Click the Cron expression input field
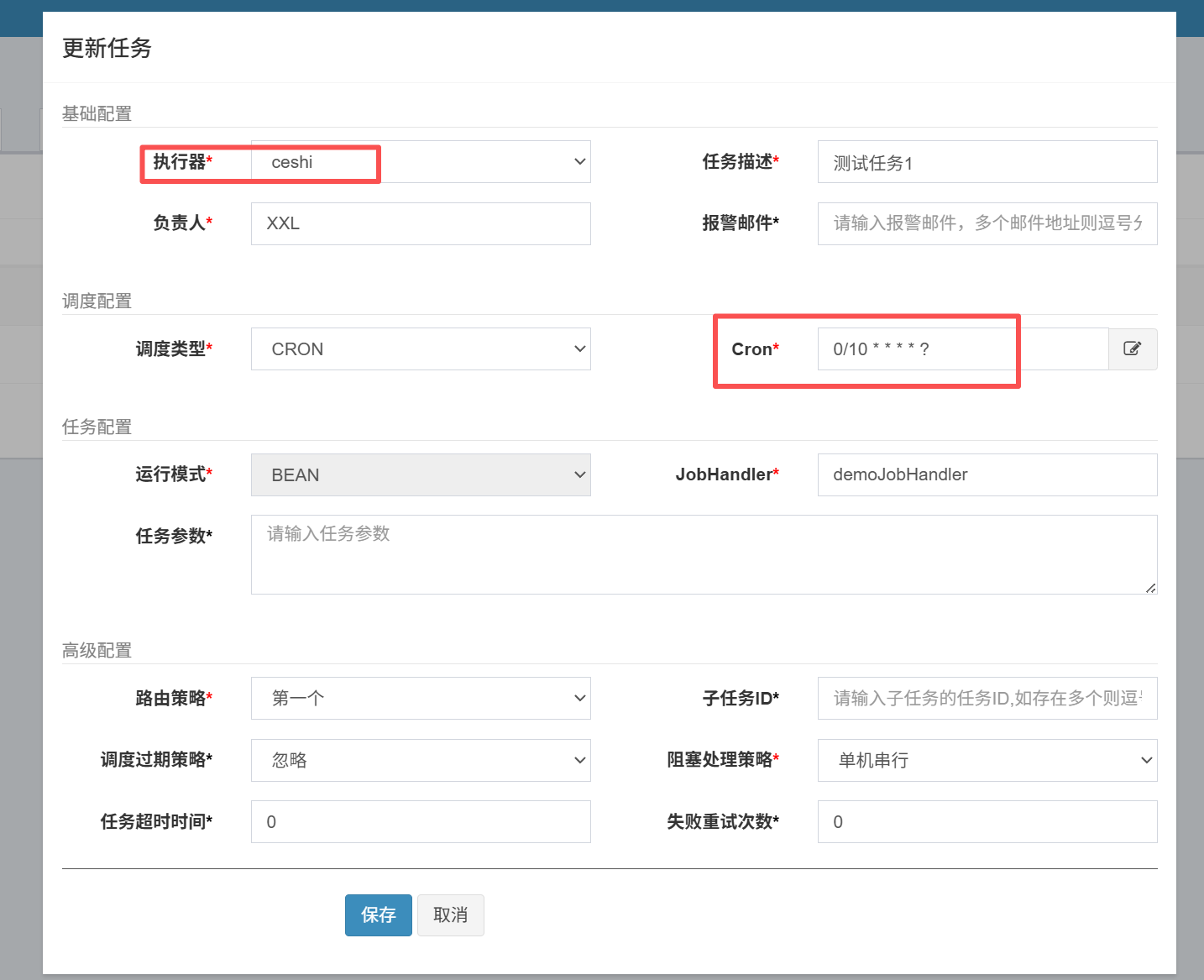Viewport: 1204px width, 980px height. point(961,349)
